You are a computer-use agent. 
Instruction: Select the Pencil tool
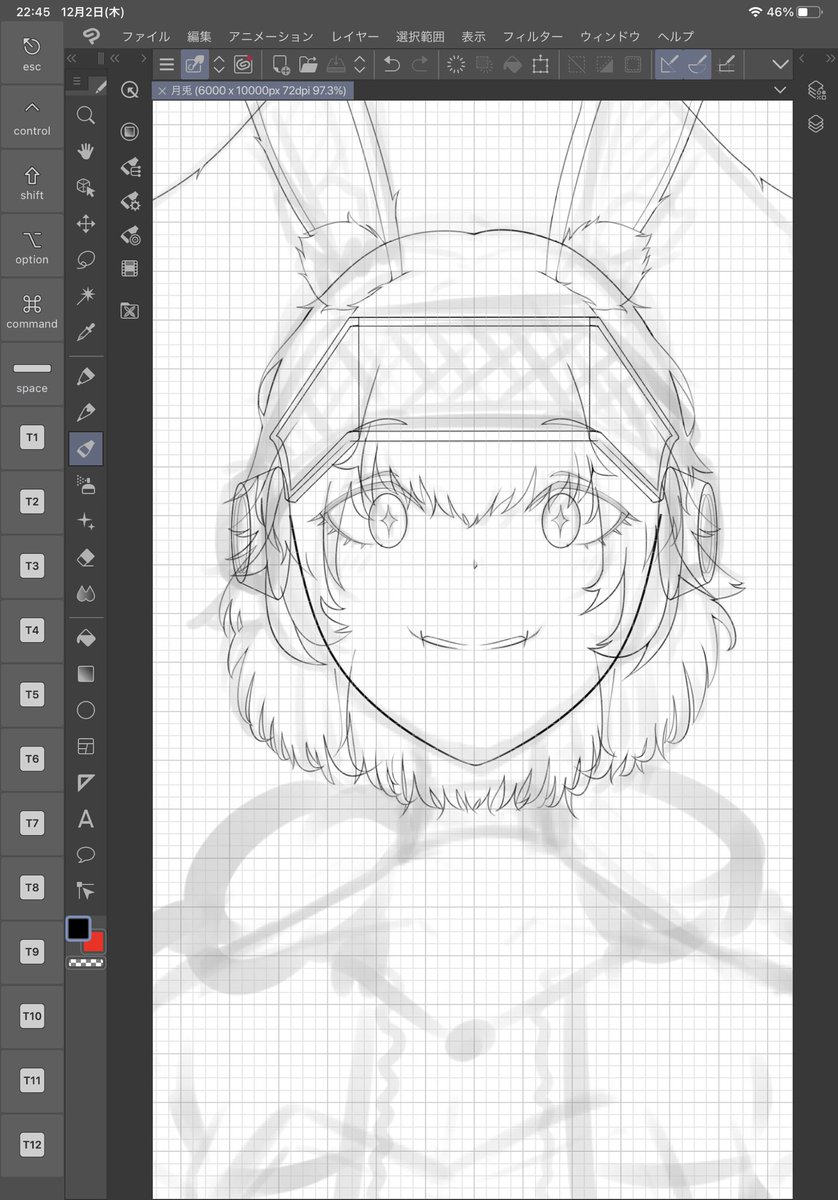pos(86,412)
